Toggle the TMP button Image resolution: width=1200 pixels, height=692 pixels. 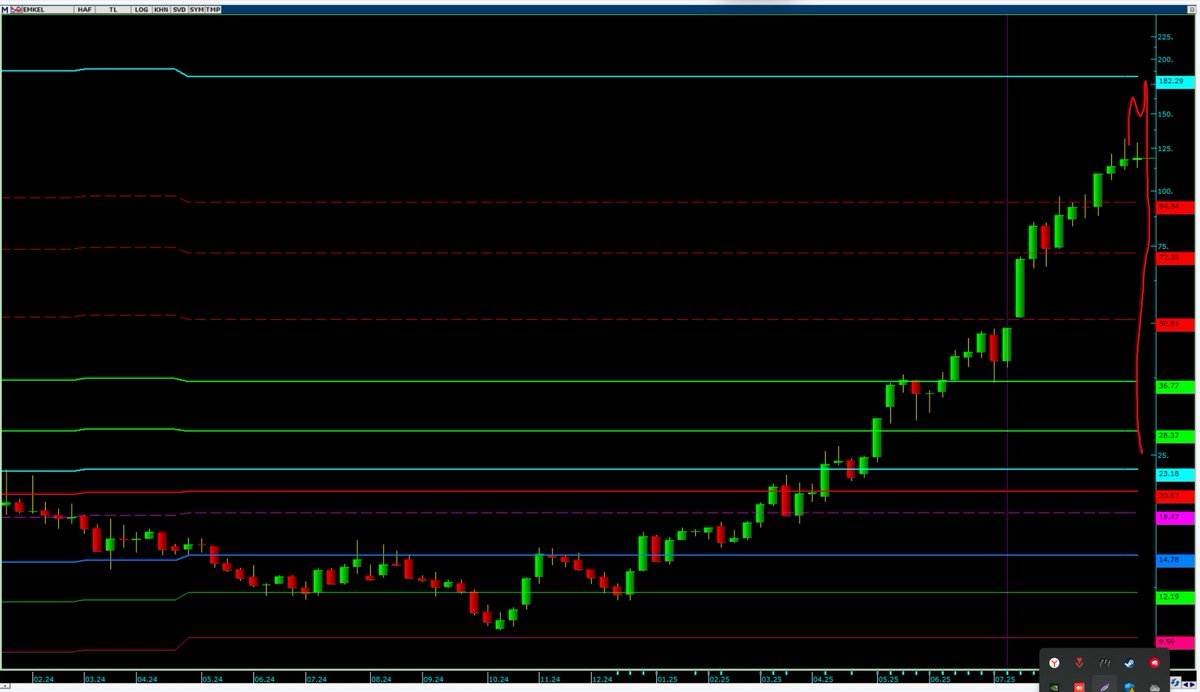(213, 10)
